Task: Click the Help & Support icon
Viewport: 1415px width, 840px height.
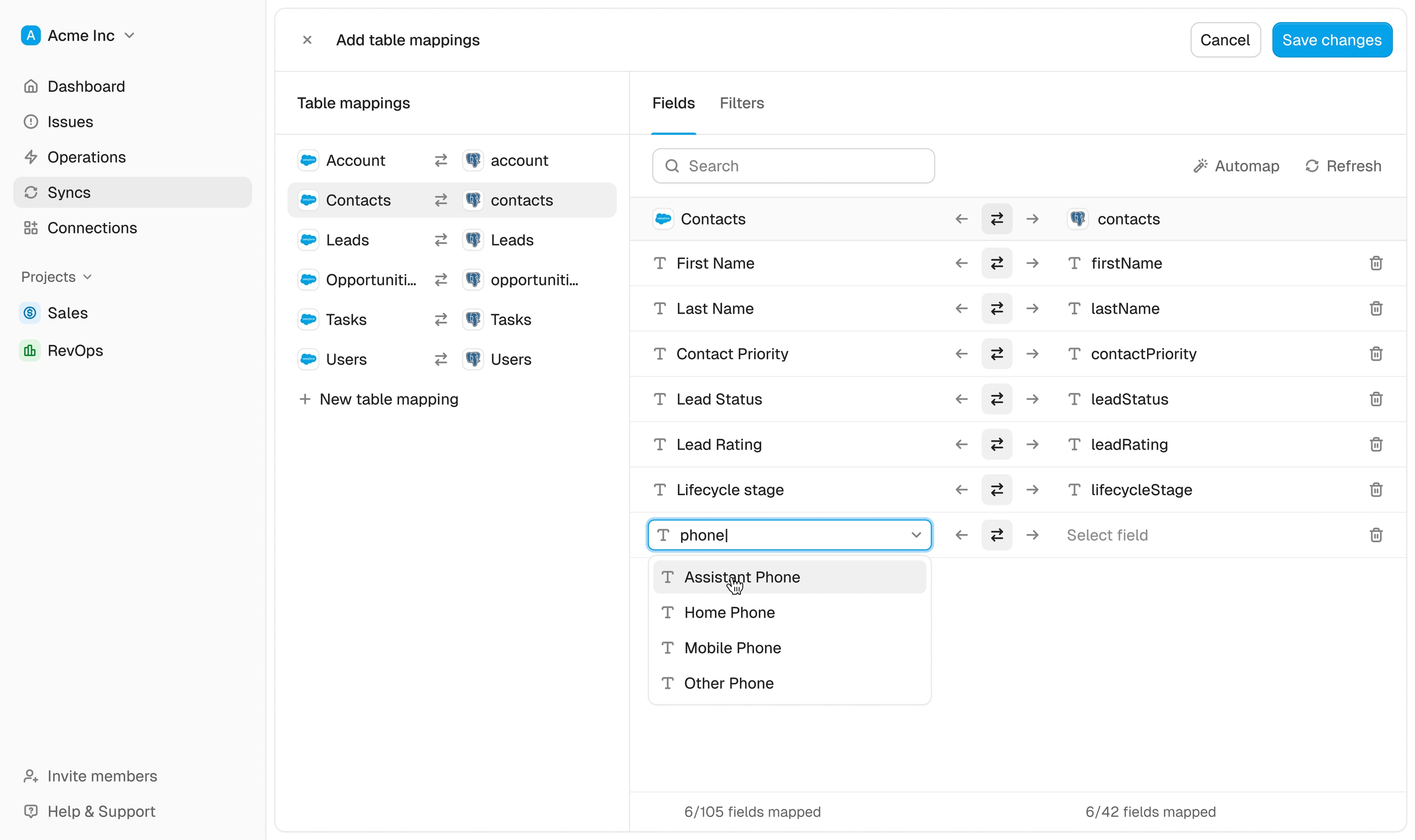Action: 31,811
